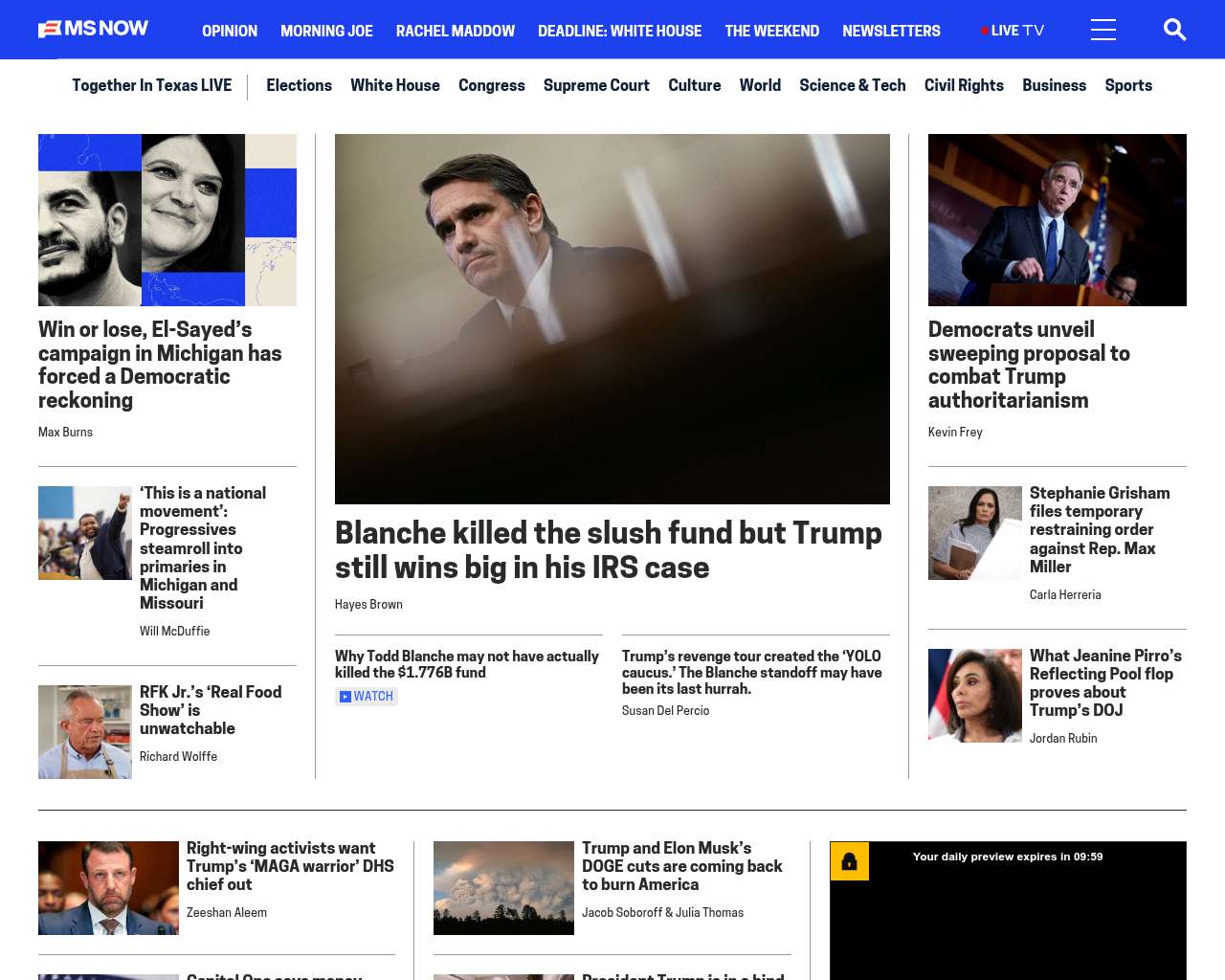The width and height of the screenshot is (1225, 980).
Task: Open Stephanie Grisham thumbnail
Action: click(975, 533)
